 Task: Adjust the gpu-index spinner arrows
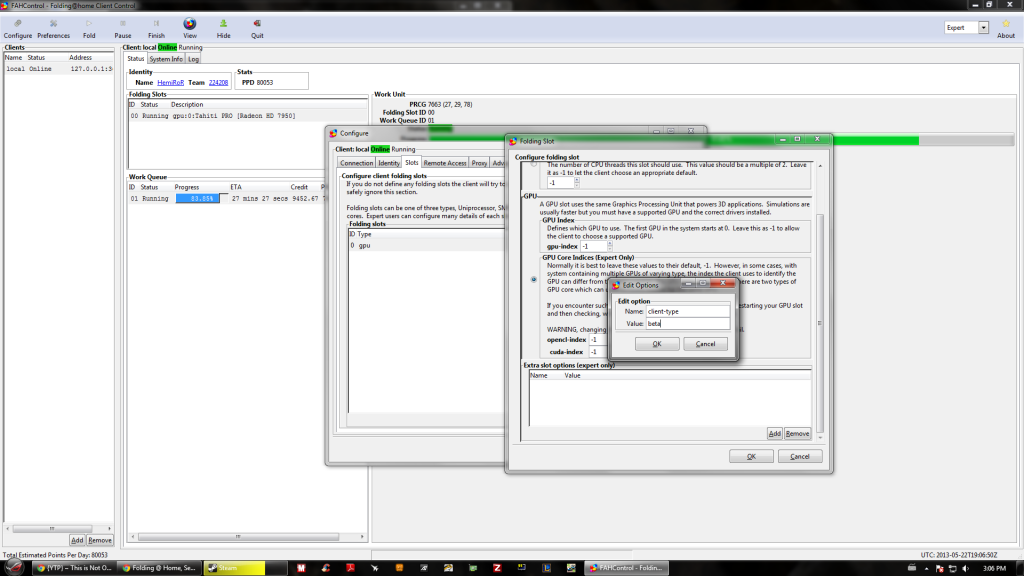point(610,246)
